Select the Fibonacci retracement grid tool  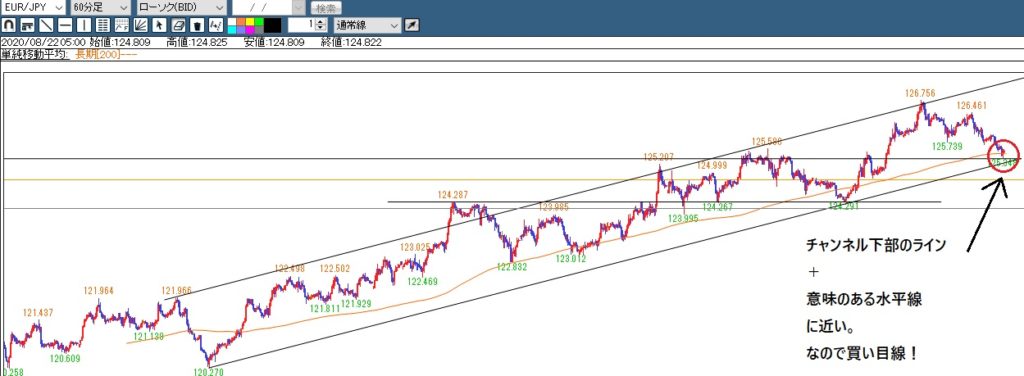tap(103, 25)
